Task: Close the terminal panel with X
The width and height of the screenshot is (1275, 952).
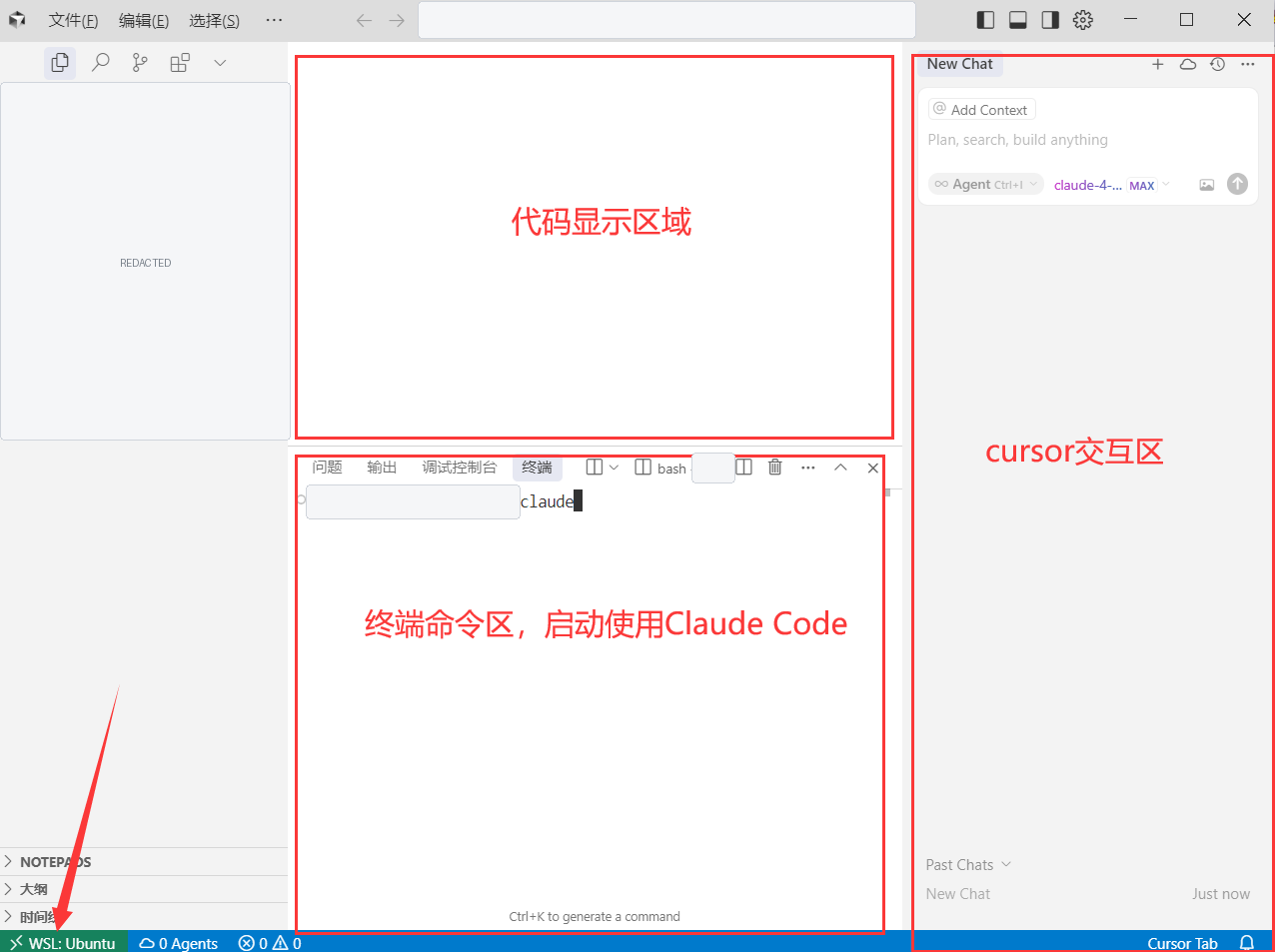Action: (x=872, y=468)
